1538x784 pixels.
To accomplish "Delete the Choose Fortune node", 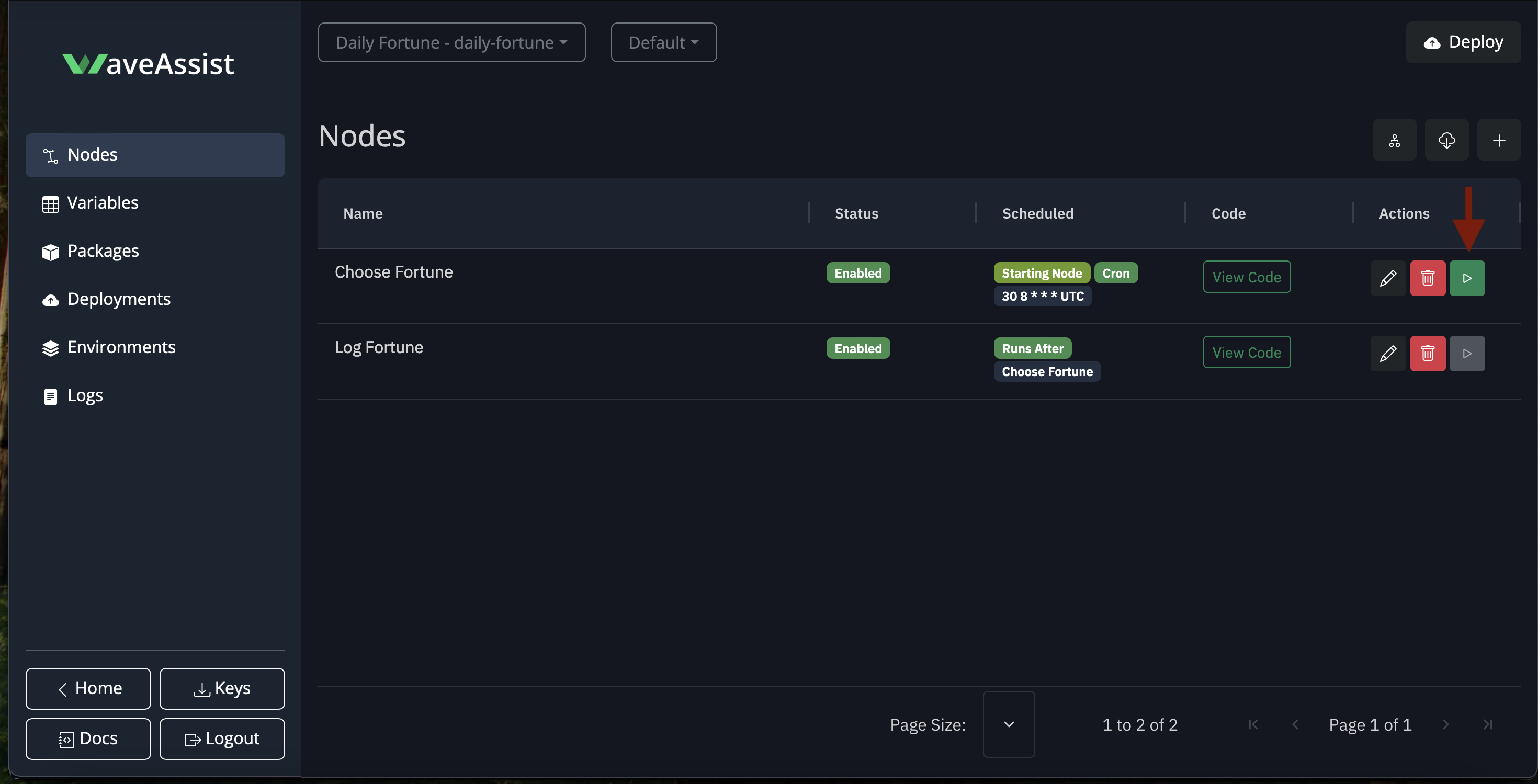I will pos(1427,278).
